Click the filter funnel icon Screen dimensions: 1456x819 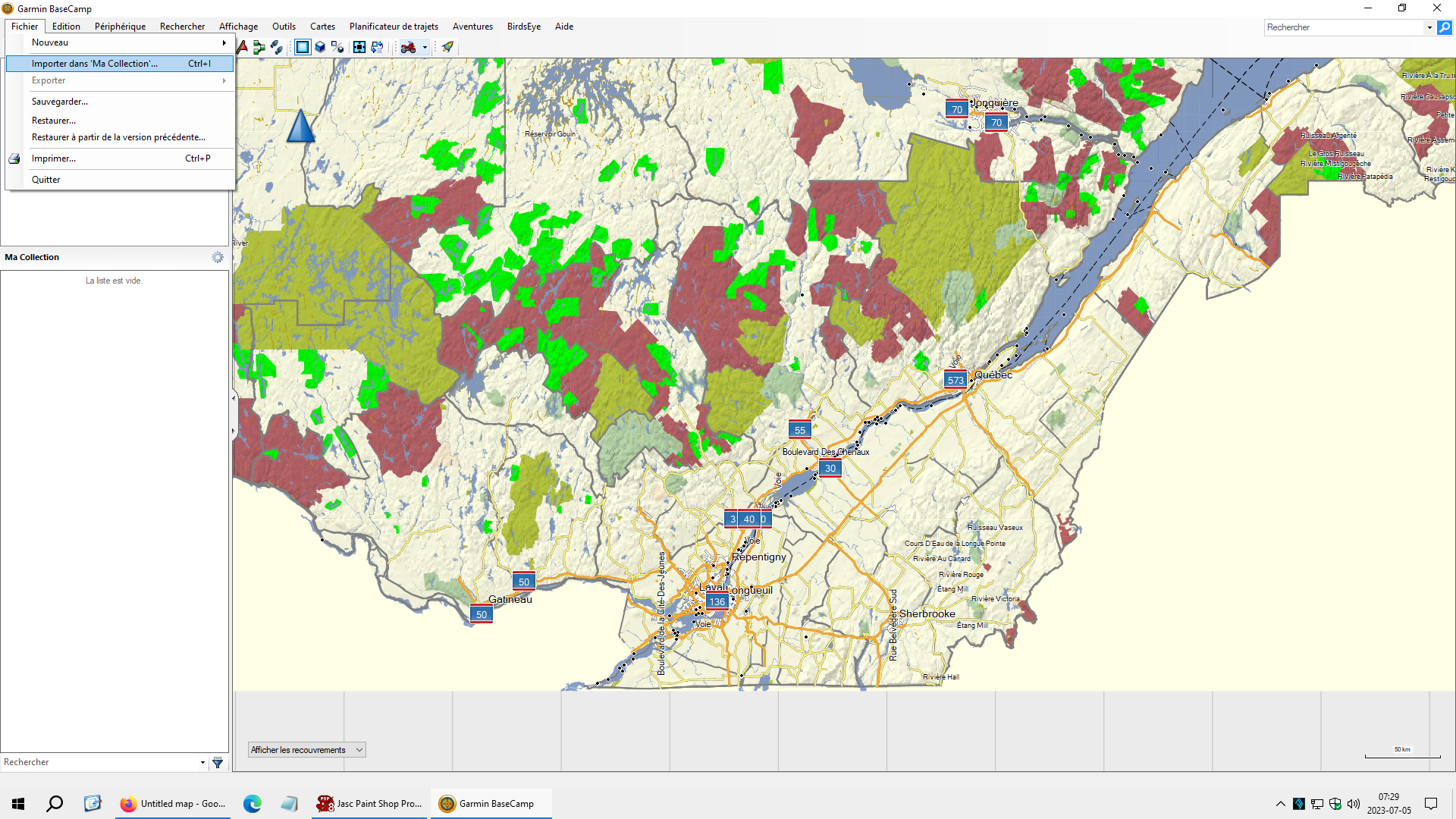pyautogui.click(x=218, y=762)
